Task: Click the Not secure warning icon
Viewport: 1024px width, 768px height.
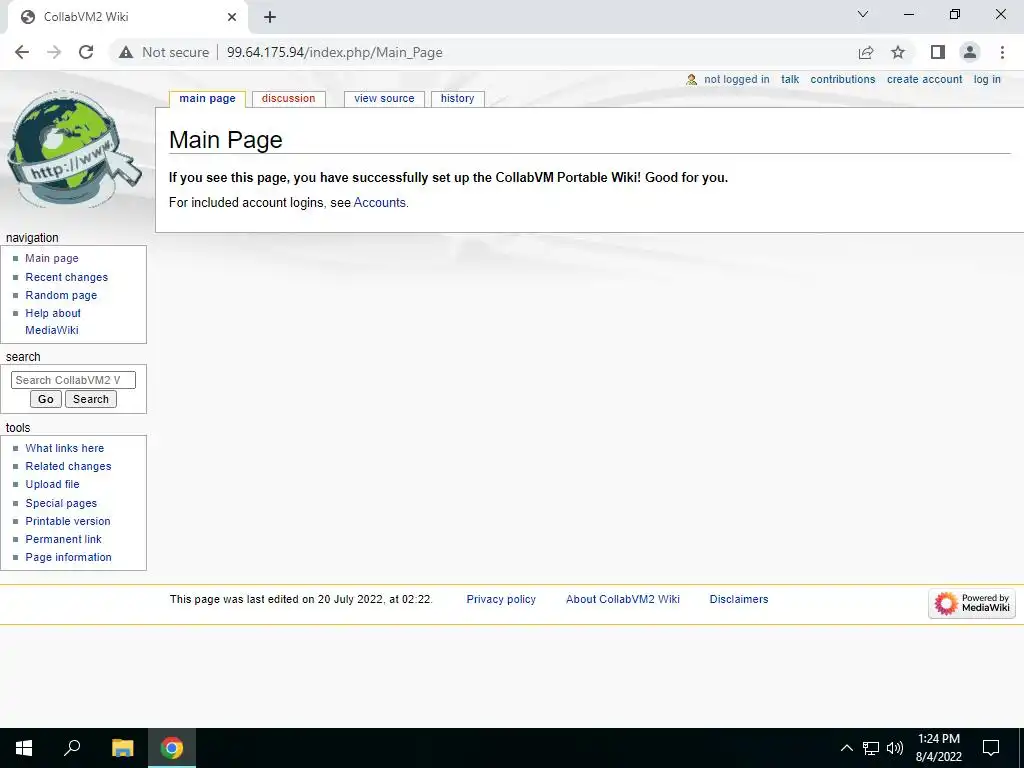Action: (x=126, y=52)
